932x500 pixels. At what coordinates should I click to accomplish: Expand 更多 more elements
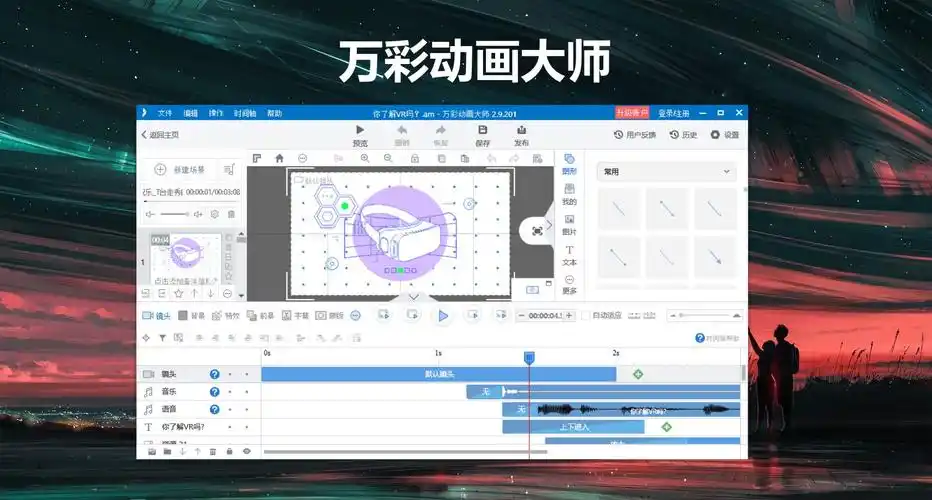coord(569,285)
